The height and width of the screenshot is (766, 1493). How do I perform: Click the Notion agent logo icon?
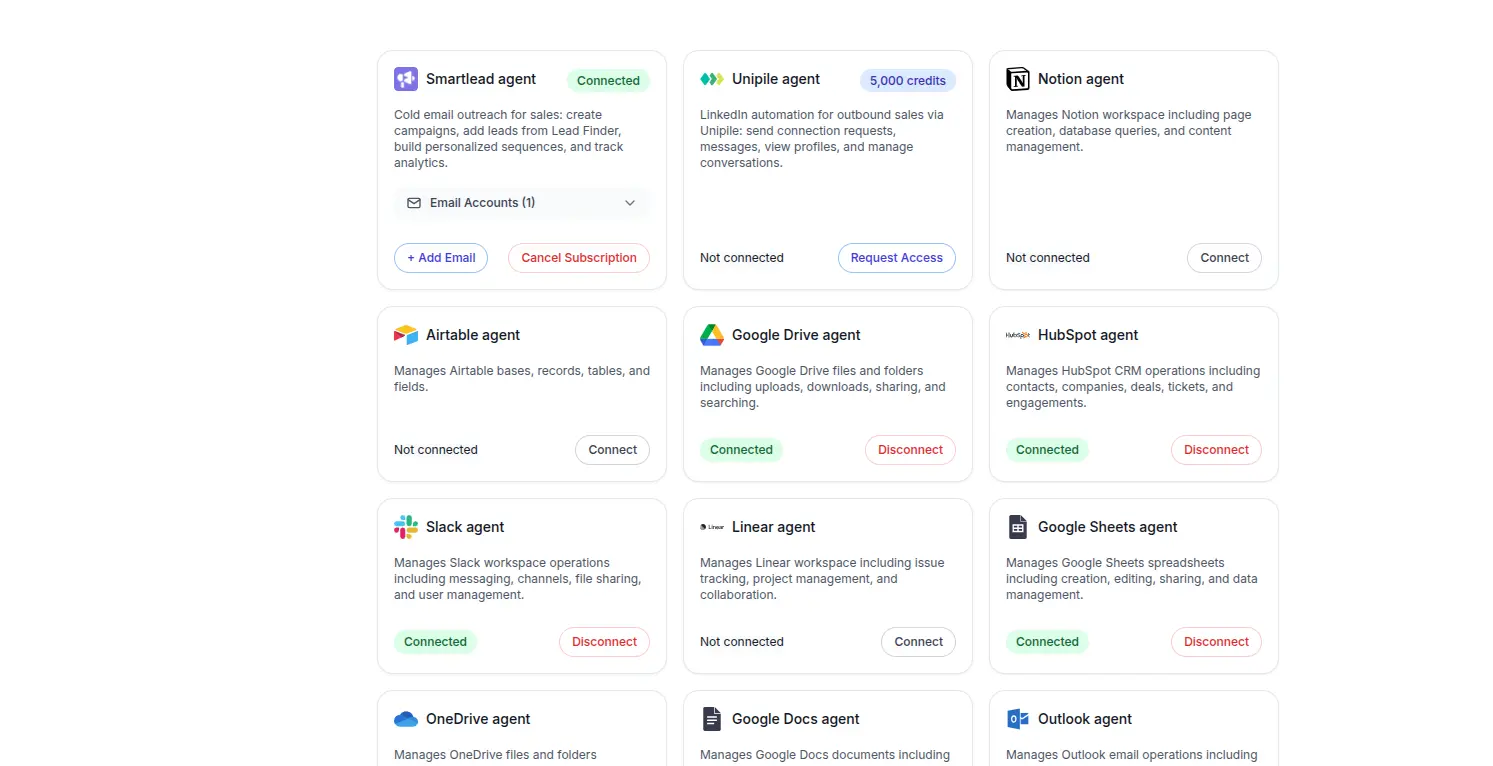pos(1017,79)
